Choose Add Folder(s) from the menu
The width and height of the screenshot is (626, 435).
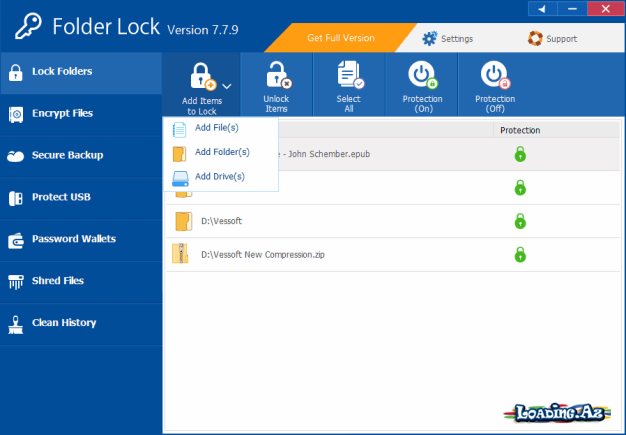(220, 153)
